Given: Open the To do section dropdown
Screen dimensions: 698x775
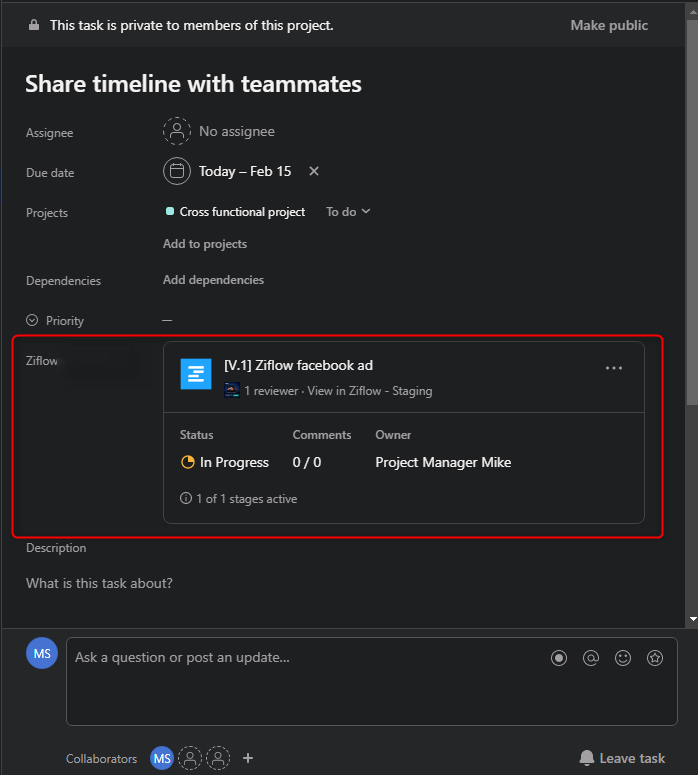Looking at the screenshot, I should point(348,212).
